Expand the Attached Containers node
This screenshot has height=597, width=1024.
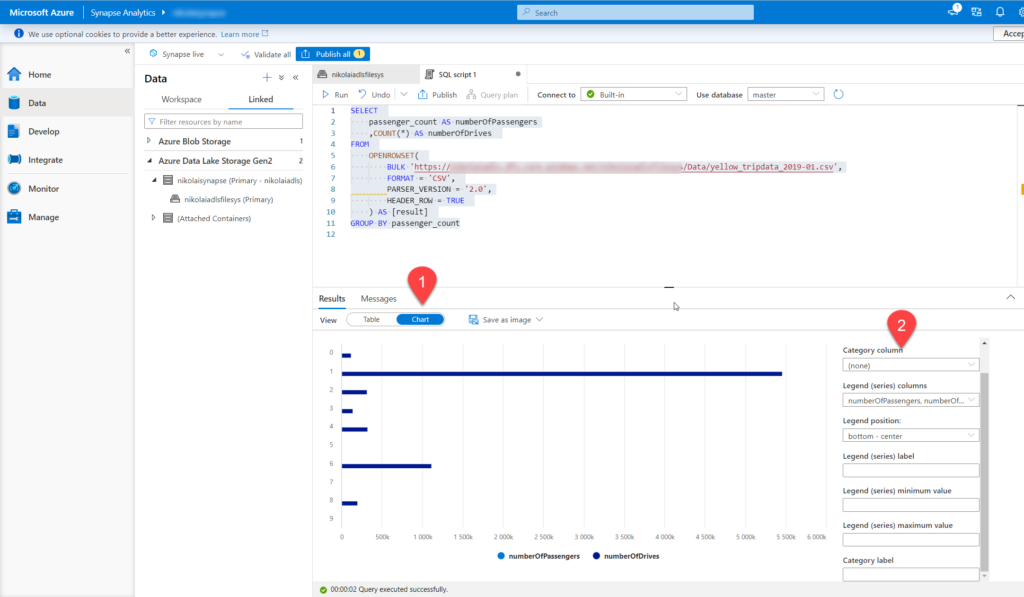tap(153, 218)
